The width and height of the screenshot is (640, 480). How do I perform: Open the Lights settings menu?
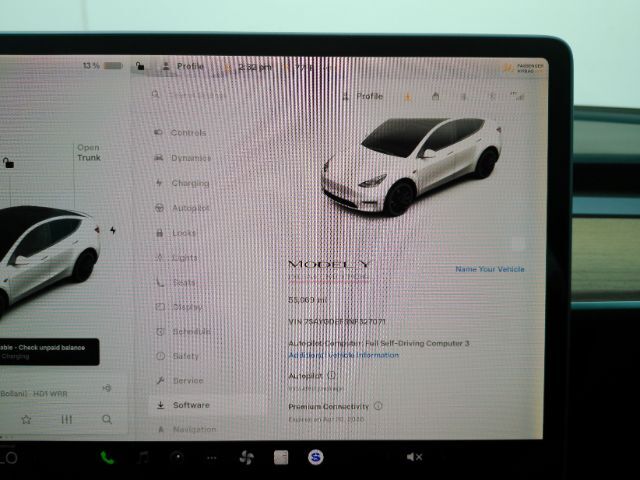(x=177, y=258)
